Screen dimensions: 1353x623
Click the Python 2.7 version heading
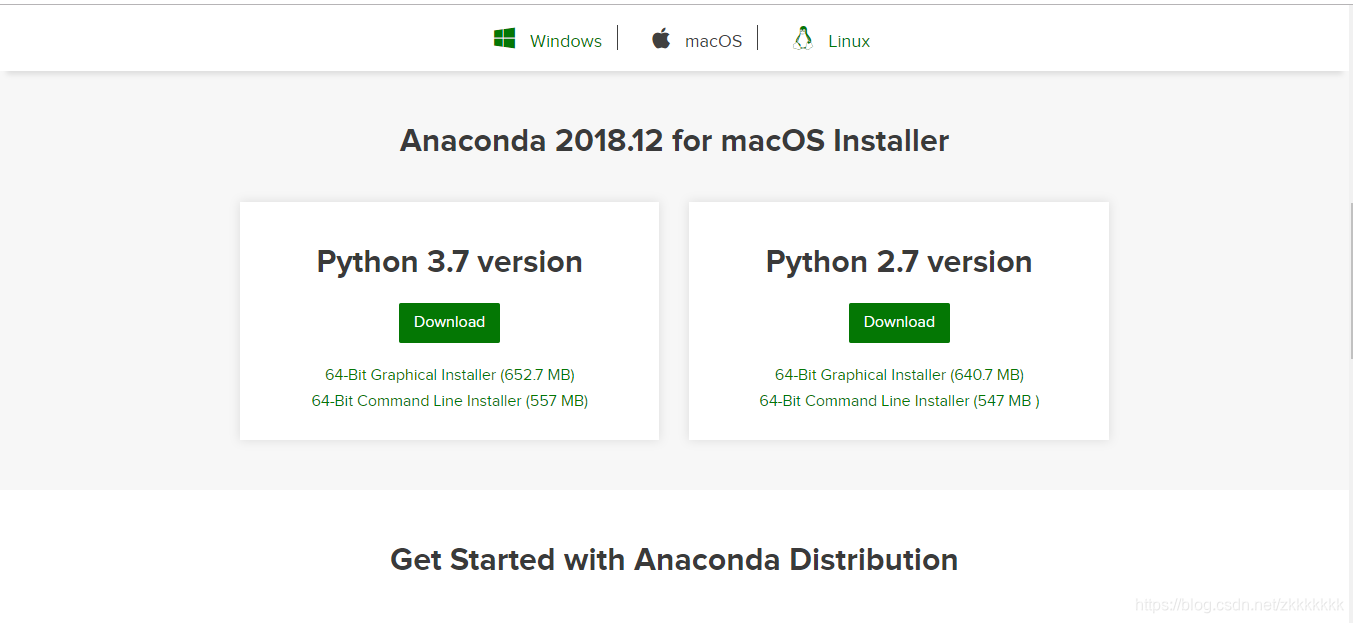coord(899,262)
